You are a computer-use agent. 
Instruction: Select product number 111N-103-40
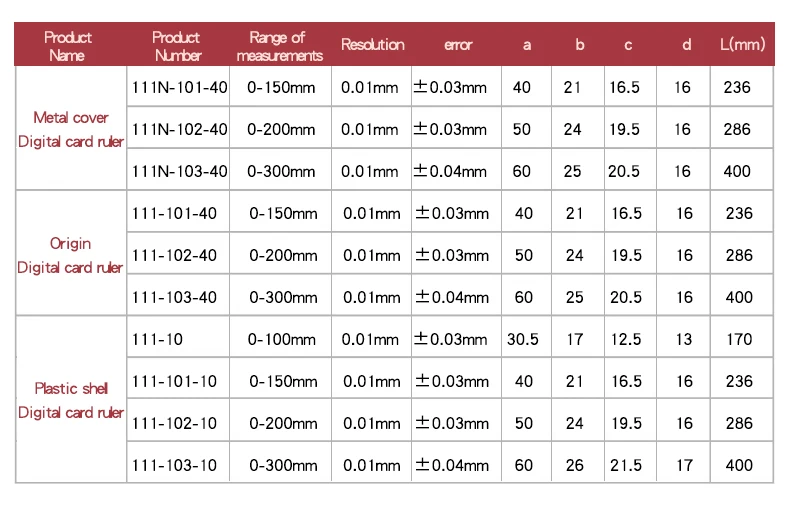179,172
